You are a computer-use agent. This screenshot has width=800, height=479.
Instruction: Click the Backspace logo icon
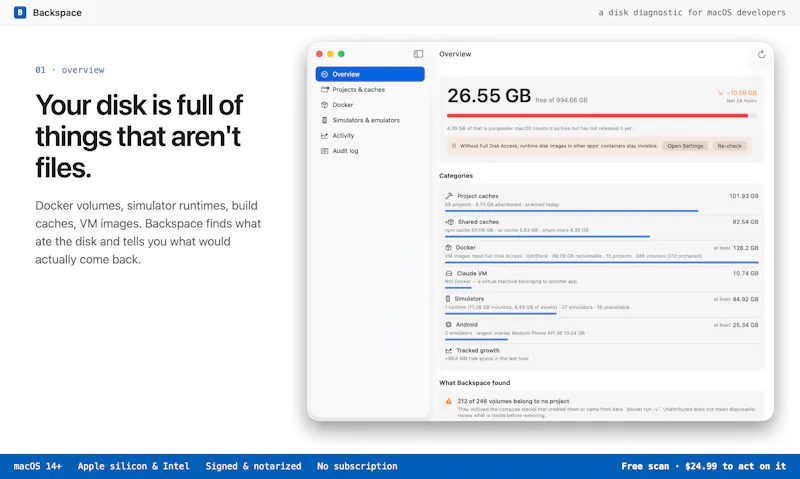20,12
